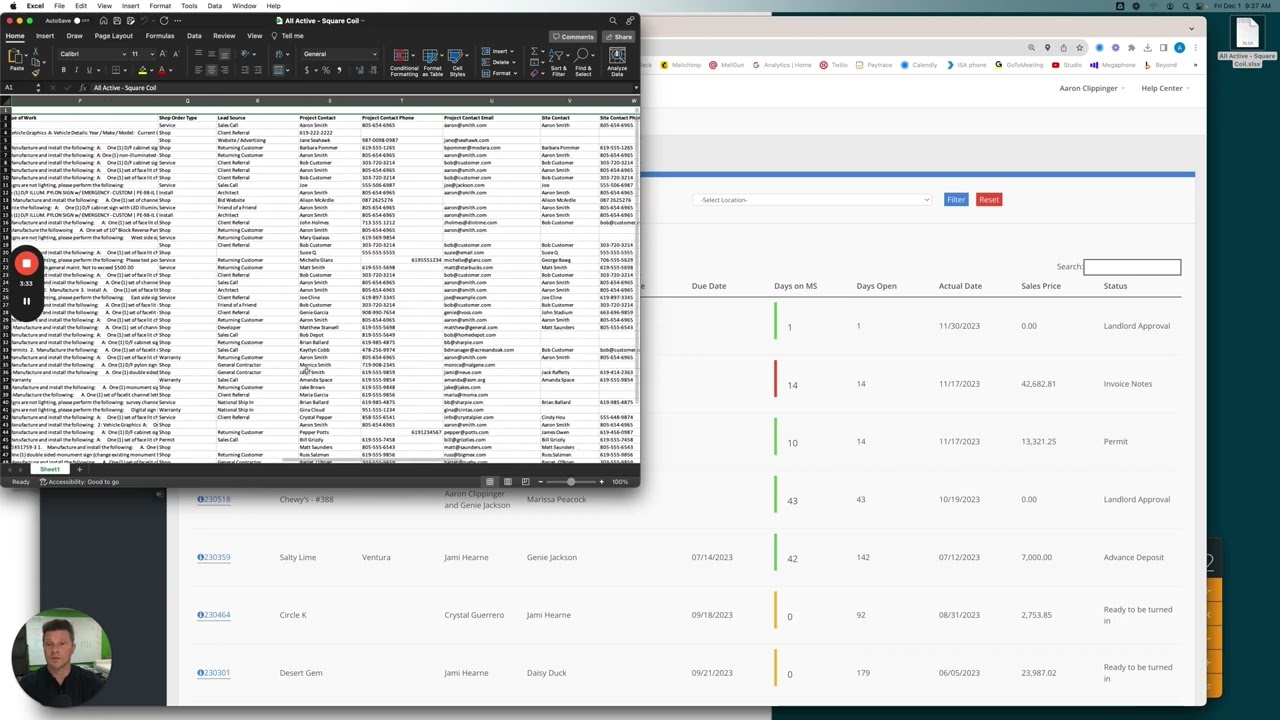Click the Comma Style icon

click(x=339, y=70)
